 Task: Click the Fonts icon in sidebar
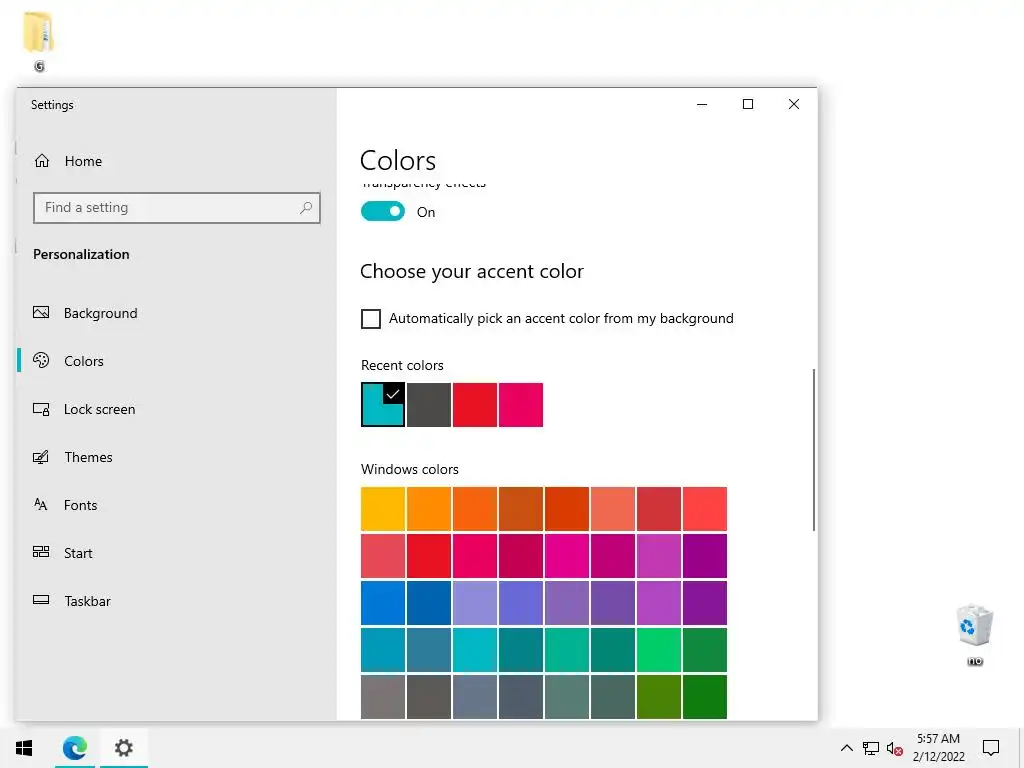coord(40,504)
